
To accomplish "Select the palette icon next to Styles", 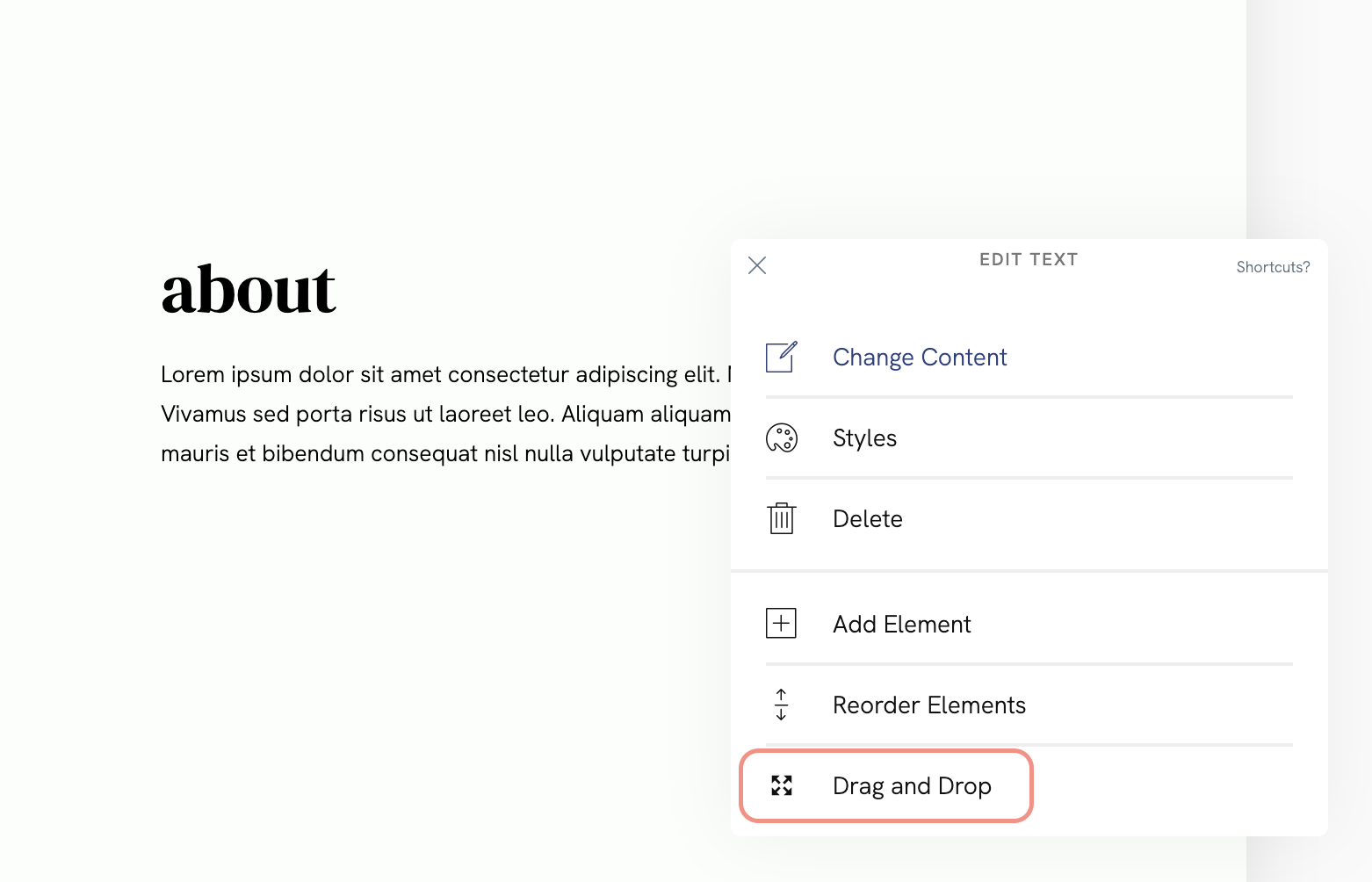I will [x=781, y=437].
